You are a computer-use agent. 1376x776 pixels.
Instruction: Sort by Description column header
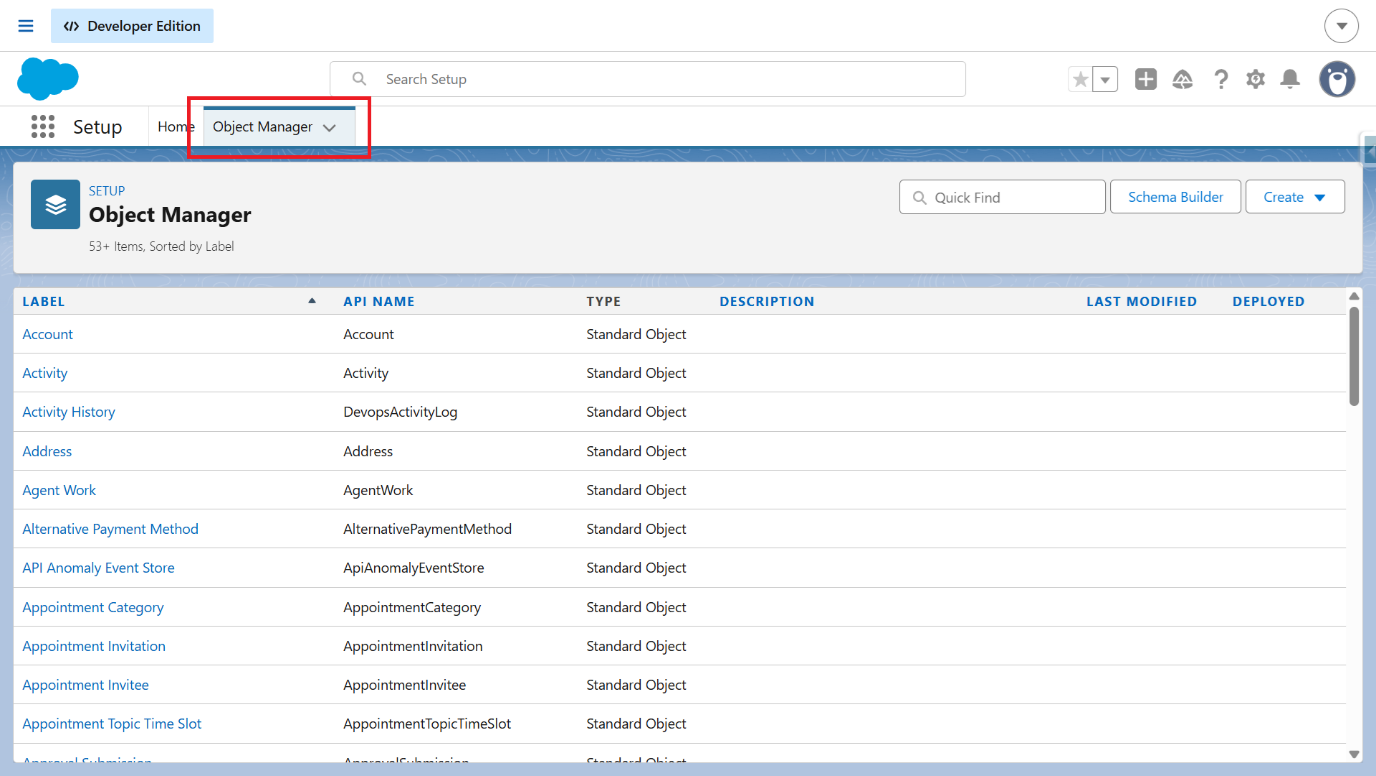(767, 301)
